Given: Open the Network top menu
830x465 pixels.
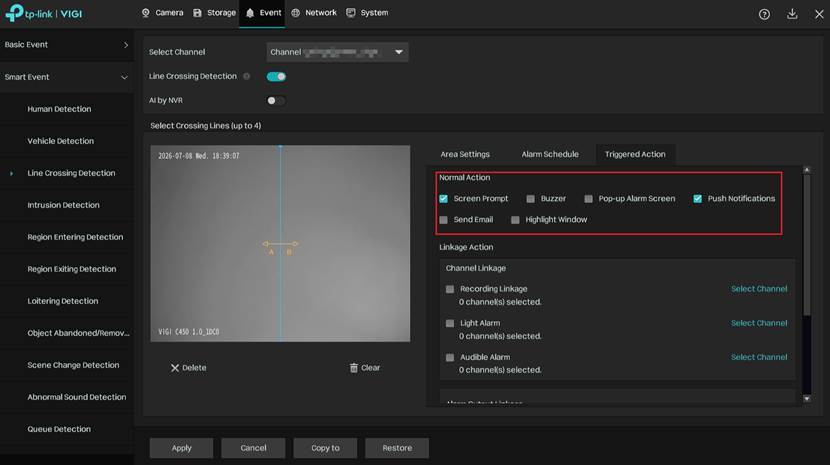Looking at the screenshot, I should point(314,13).
